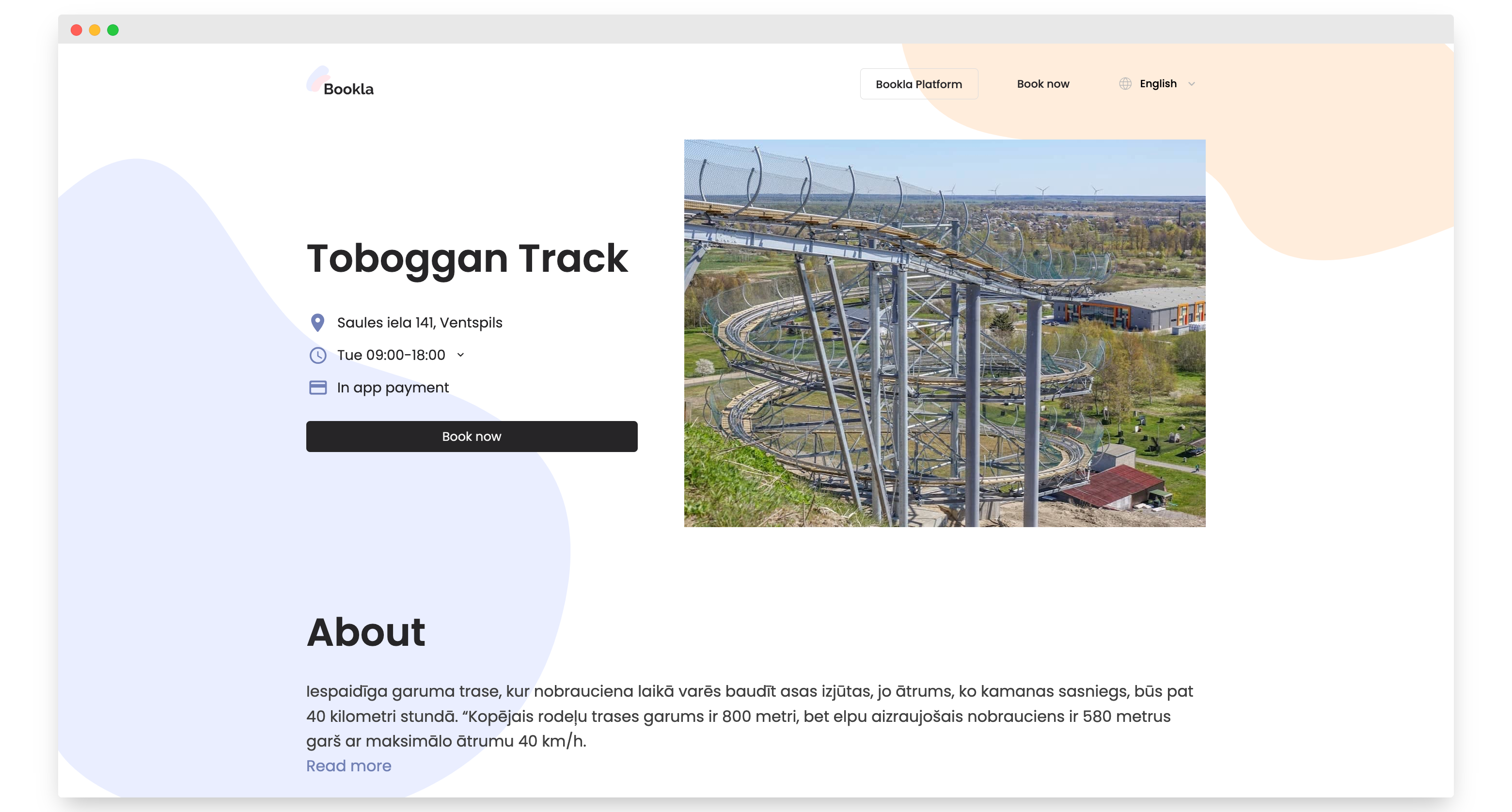The width and height of the screenshot is (1512, 812).
Task: Click the Saules iela 141, Ventspils address
Action: [x=419, y=323]
